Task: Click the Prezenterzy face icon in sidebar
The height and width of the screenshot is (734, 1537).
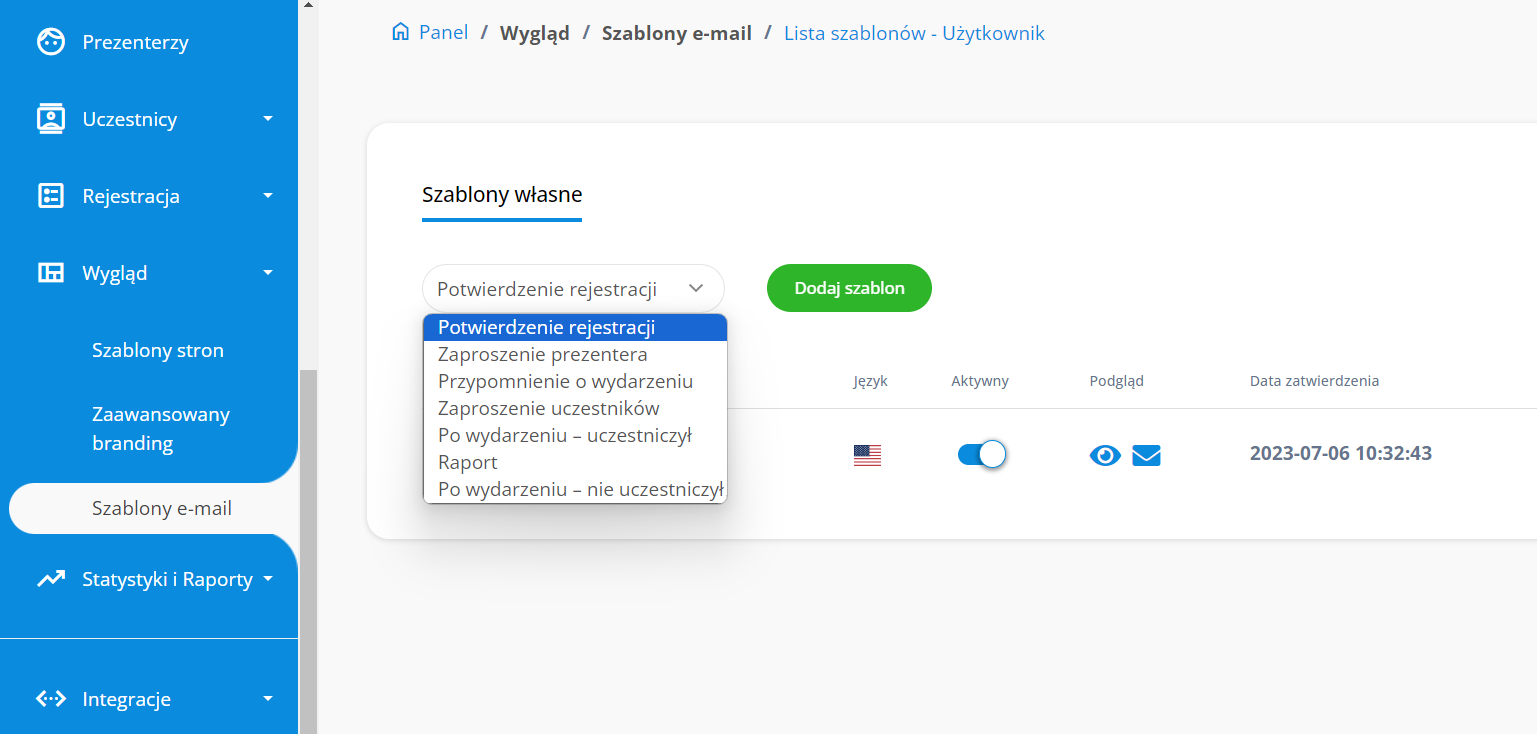Action: click(x=50, y=42)
